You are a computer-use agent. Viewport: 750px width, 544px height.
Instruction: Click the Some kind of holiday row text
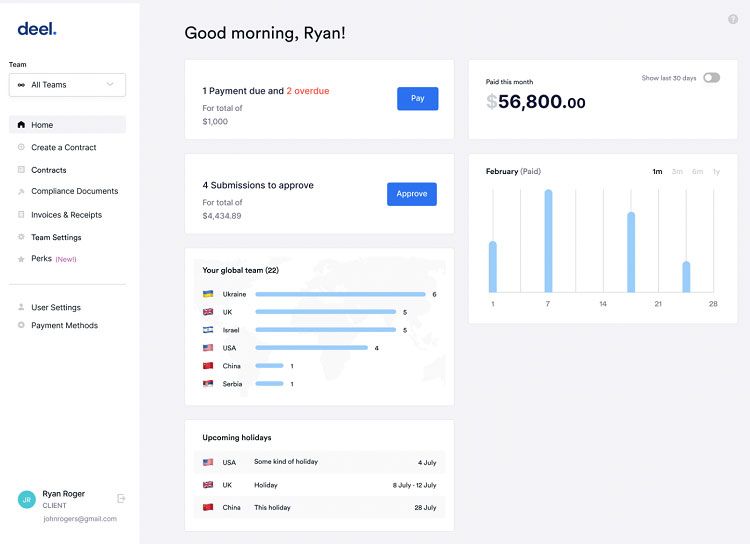(286, 462)
